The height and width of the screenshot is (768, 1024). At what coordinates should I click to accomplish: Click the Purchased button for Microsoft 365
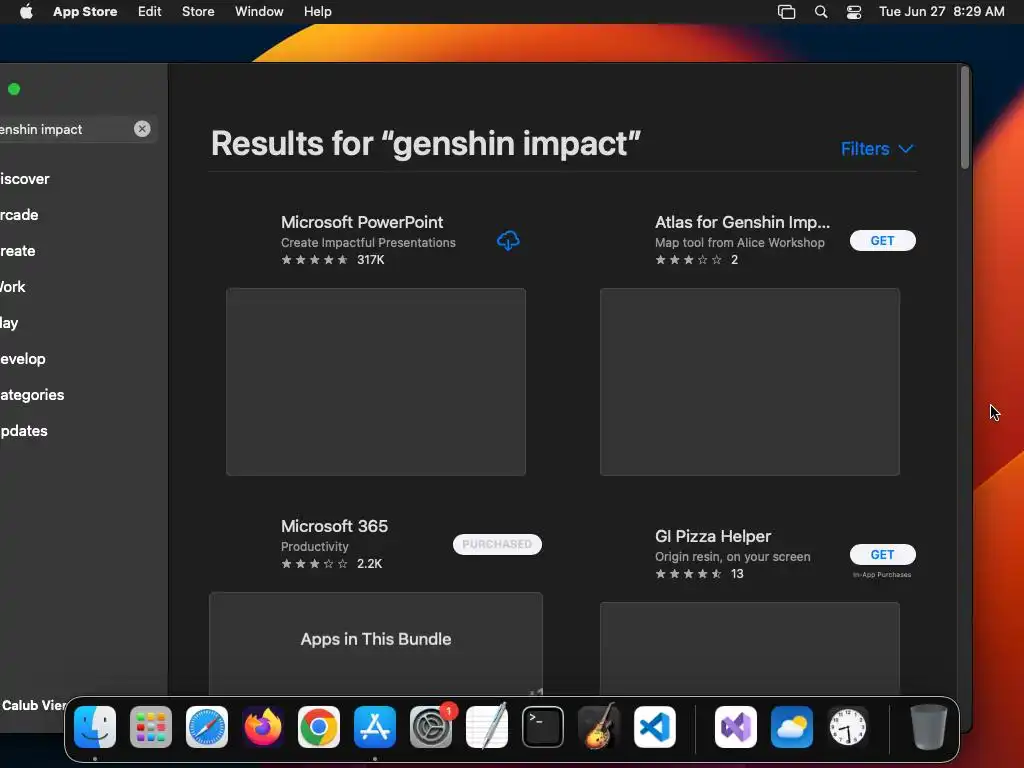pyautogui.click(x=497, y=544)
